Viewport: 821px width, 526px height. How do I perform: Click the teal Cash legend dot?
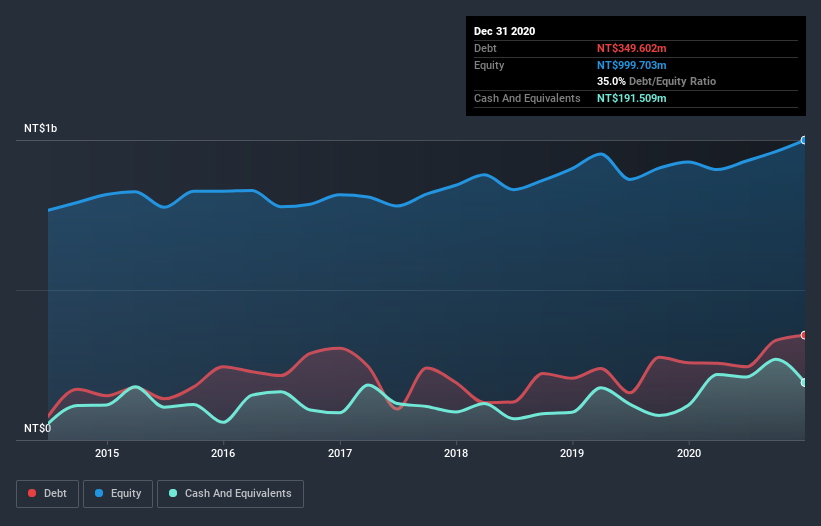click(173, 493)
